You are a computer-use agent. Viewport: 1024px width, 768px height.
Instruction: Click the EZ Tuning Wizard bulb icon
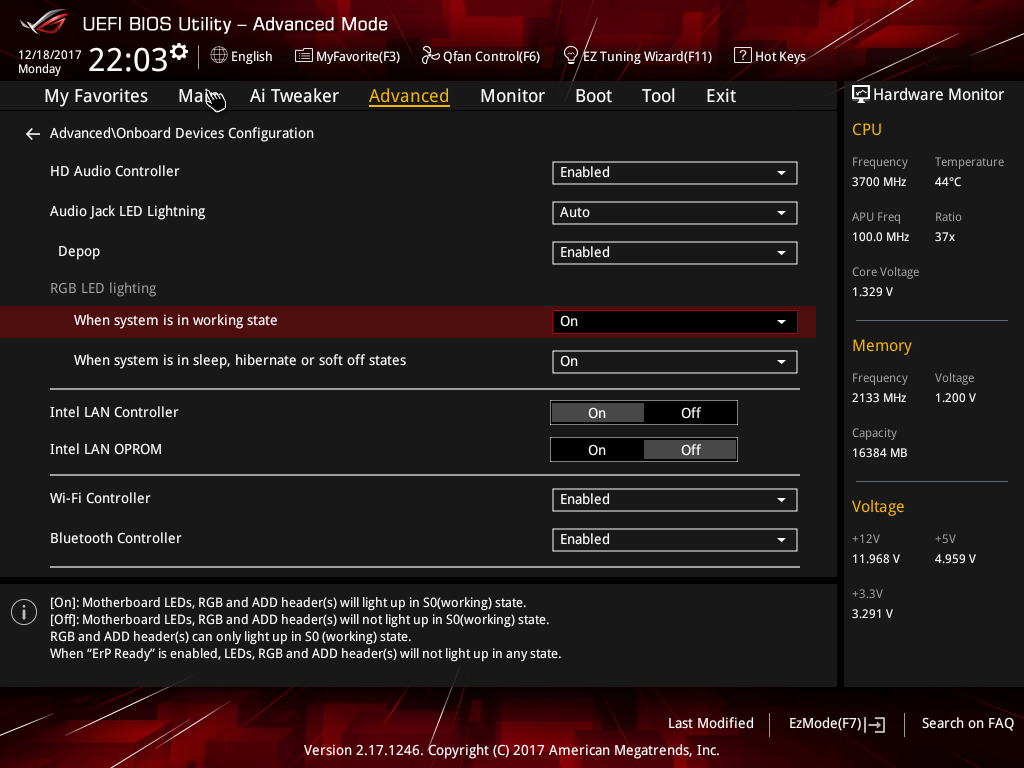(x=571, y=56)
